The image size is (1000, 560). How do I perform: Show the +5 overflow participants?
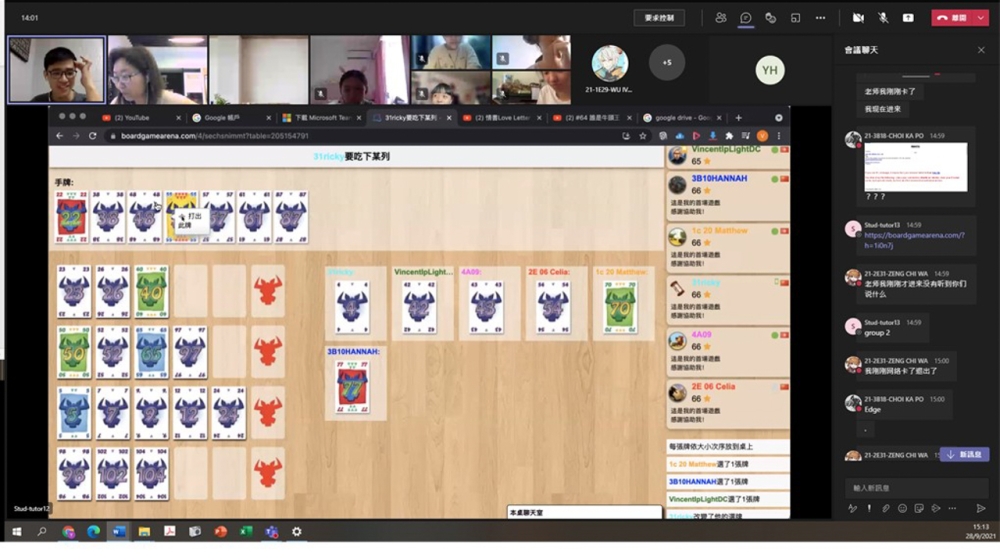[x=666, y=63]
